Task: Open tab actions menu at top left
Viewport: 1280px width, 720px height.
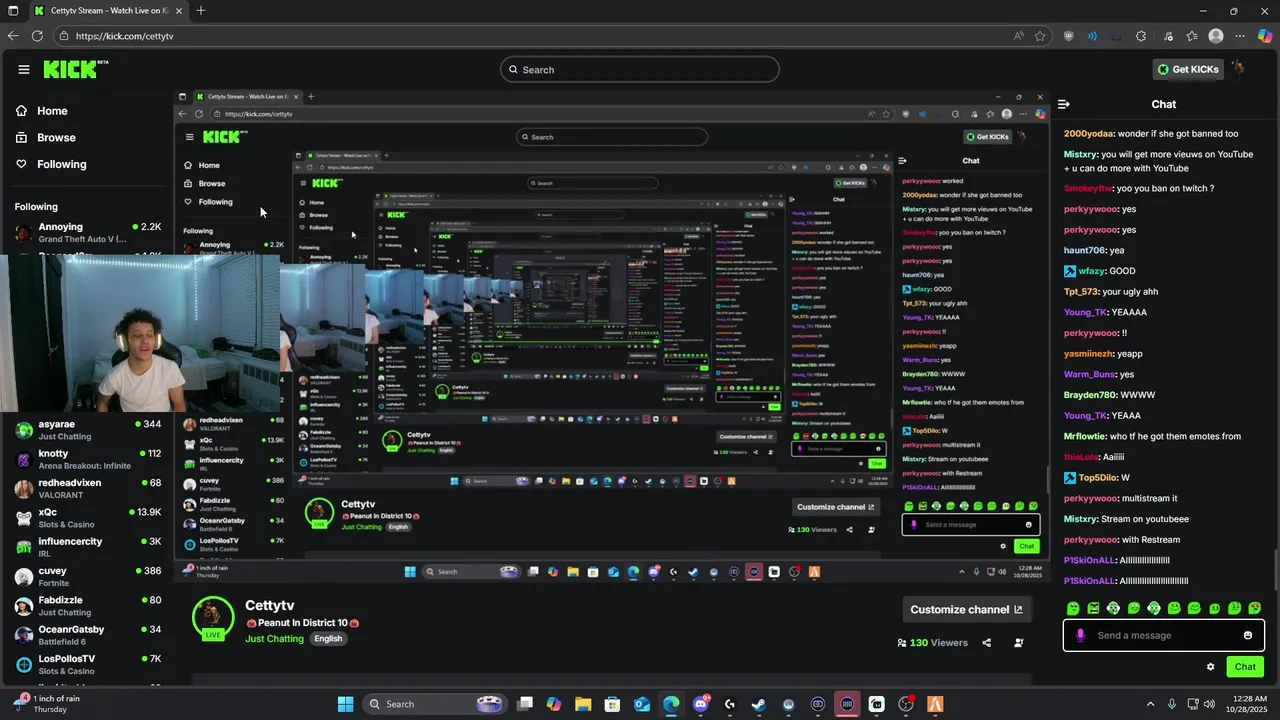Action: (x=12, y=11)
